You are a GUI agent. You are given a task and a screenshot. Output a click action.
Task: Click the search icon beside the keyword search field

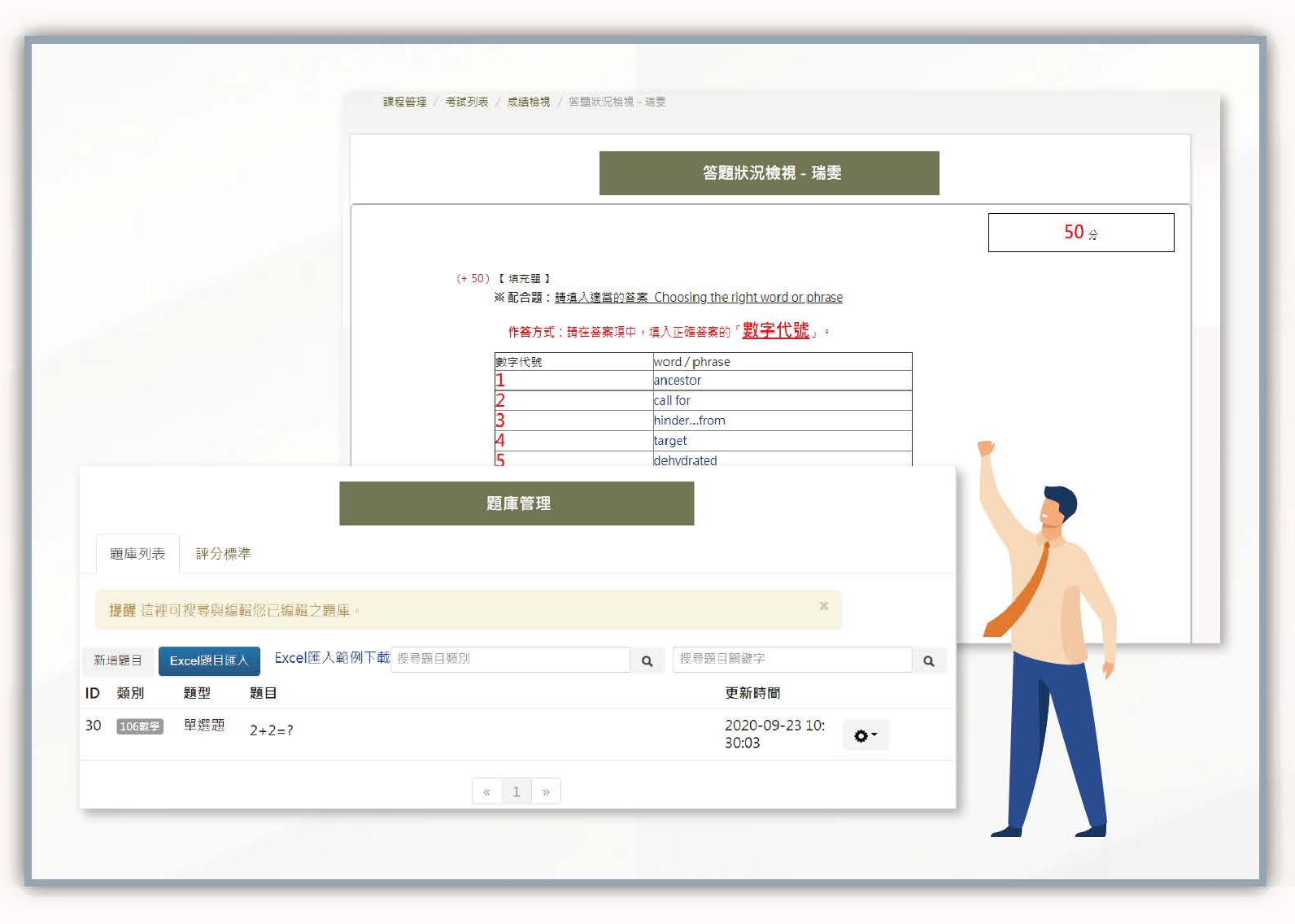(x=928, y=660)
